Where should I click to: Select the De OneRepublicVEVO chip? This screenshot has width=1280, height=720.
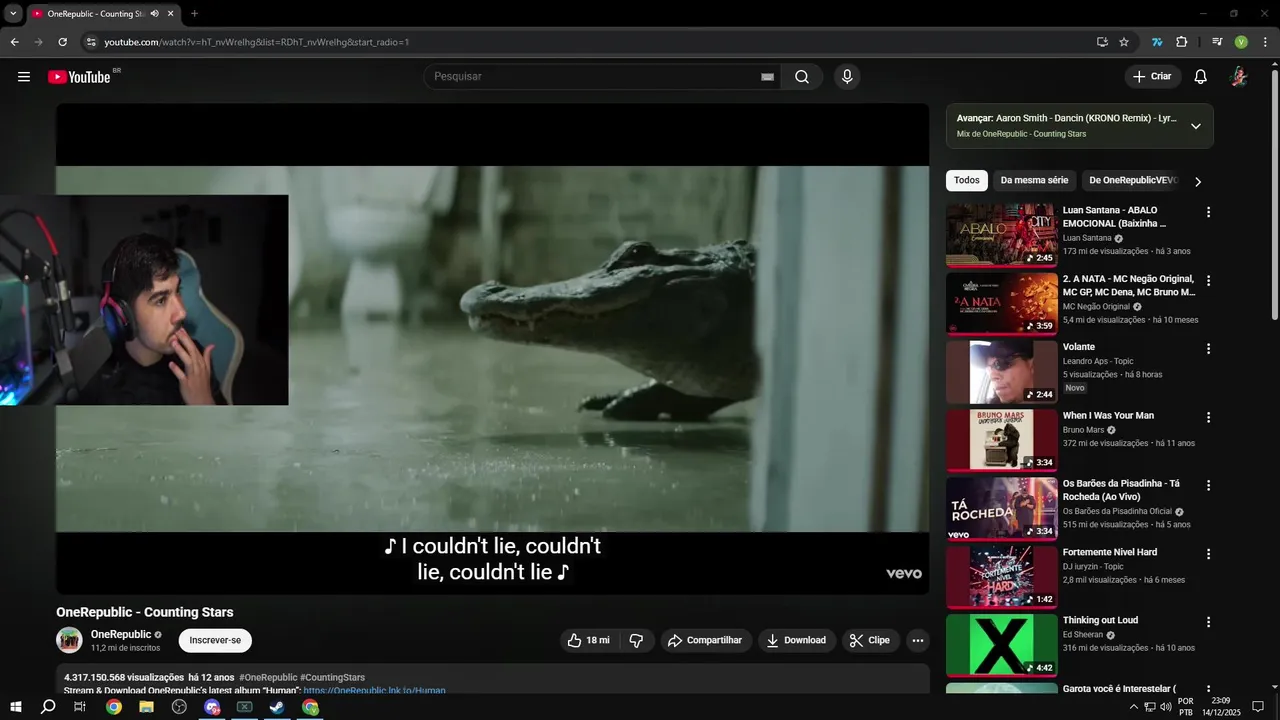point(1133,181)
